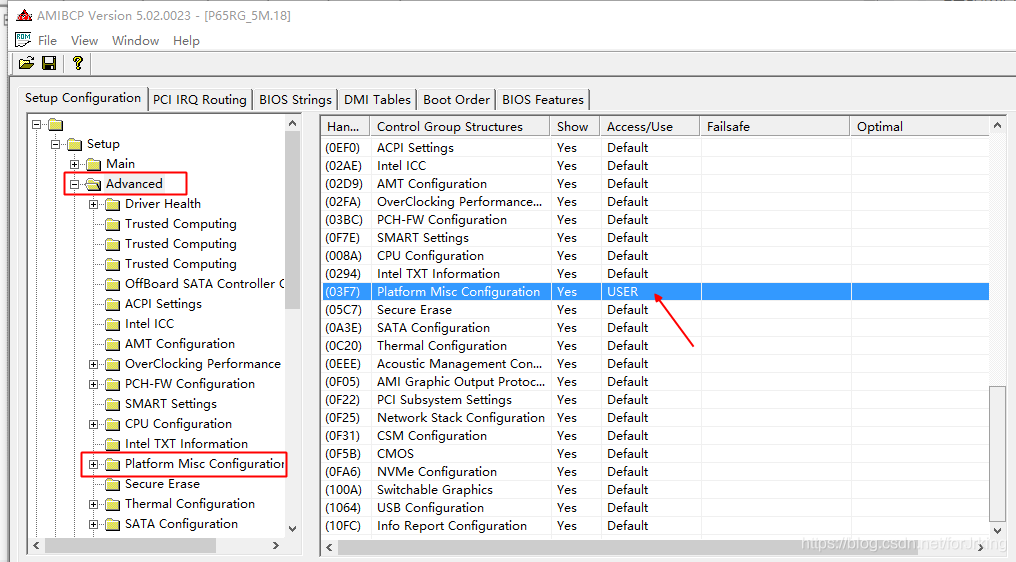Click the folder icon beside Secure Erase
This screenshot has height=562, width=1016.
tap(113, 484)
